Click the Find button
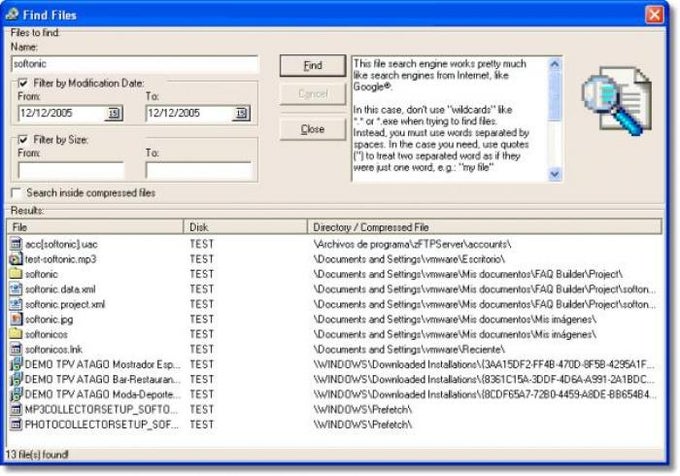 313,65
